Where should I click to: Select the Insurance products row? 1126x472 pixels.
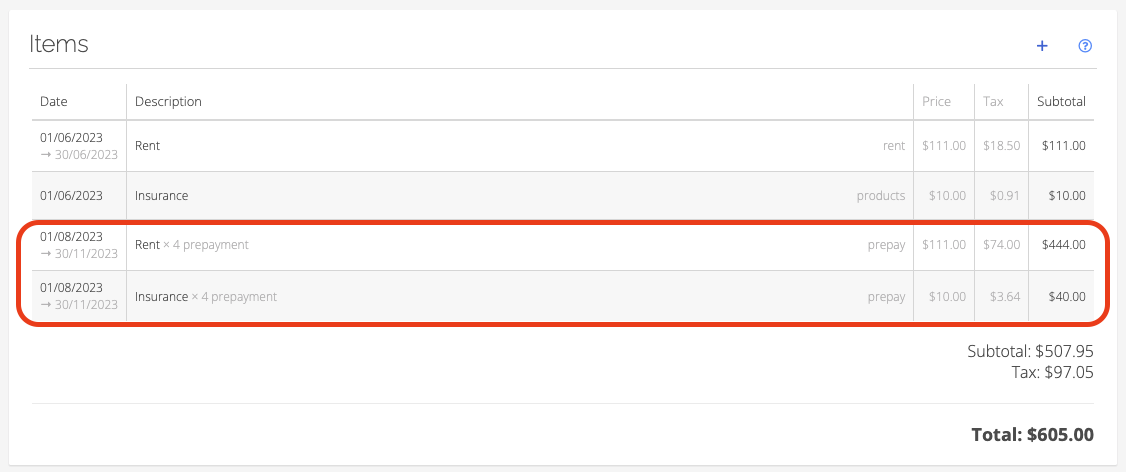pyautogui.click(x=562, y=195)
